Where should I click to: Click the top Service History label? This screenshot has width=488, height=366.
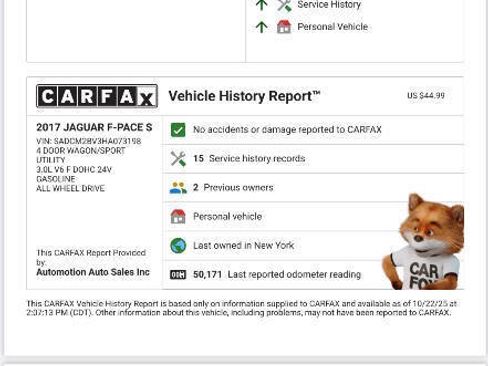click(x=329, y=5)
